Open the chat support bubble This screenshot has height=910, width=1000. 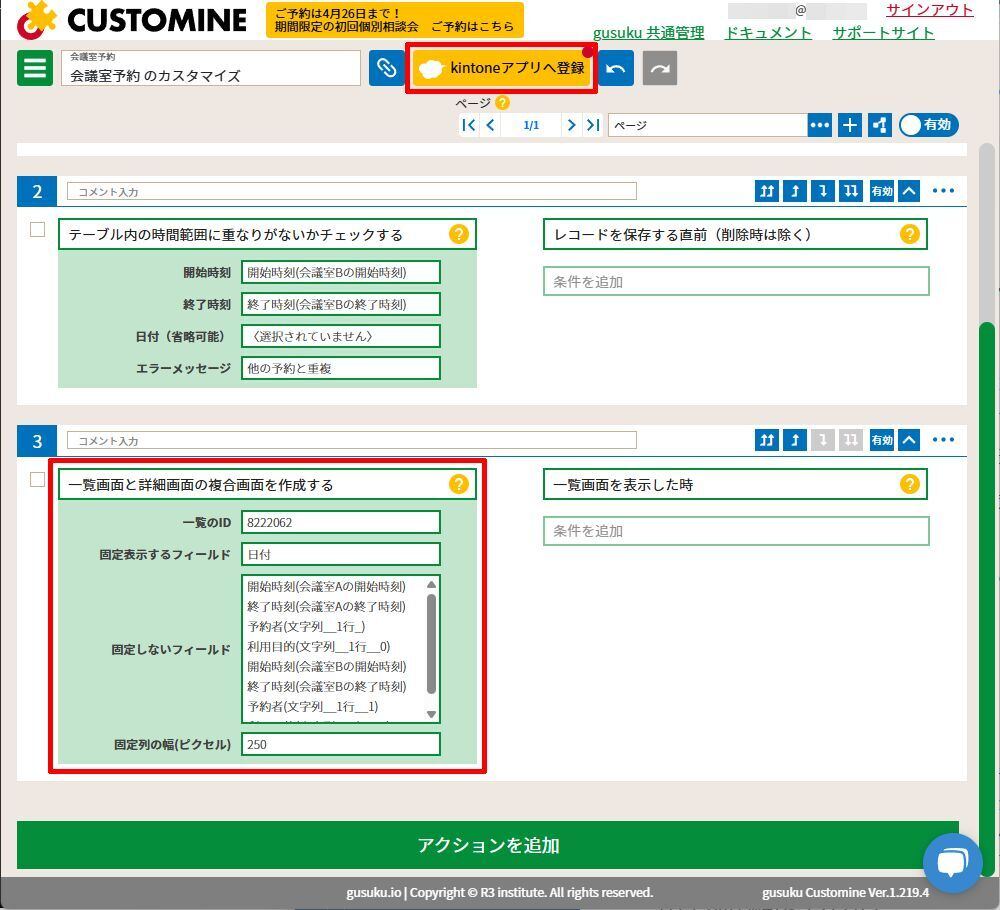953,863
